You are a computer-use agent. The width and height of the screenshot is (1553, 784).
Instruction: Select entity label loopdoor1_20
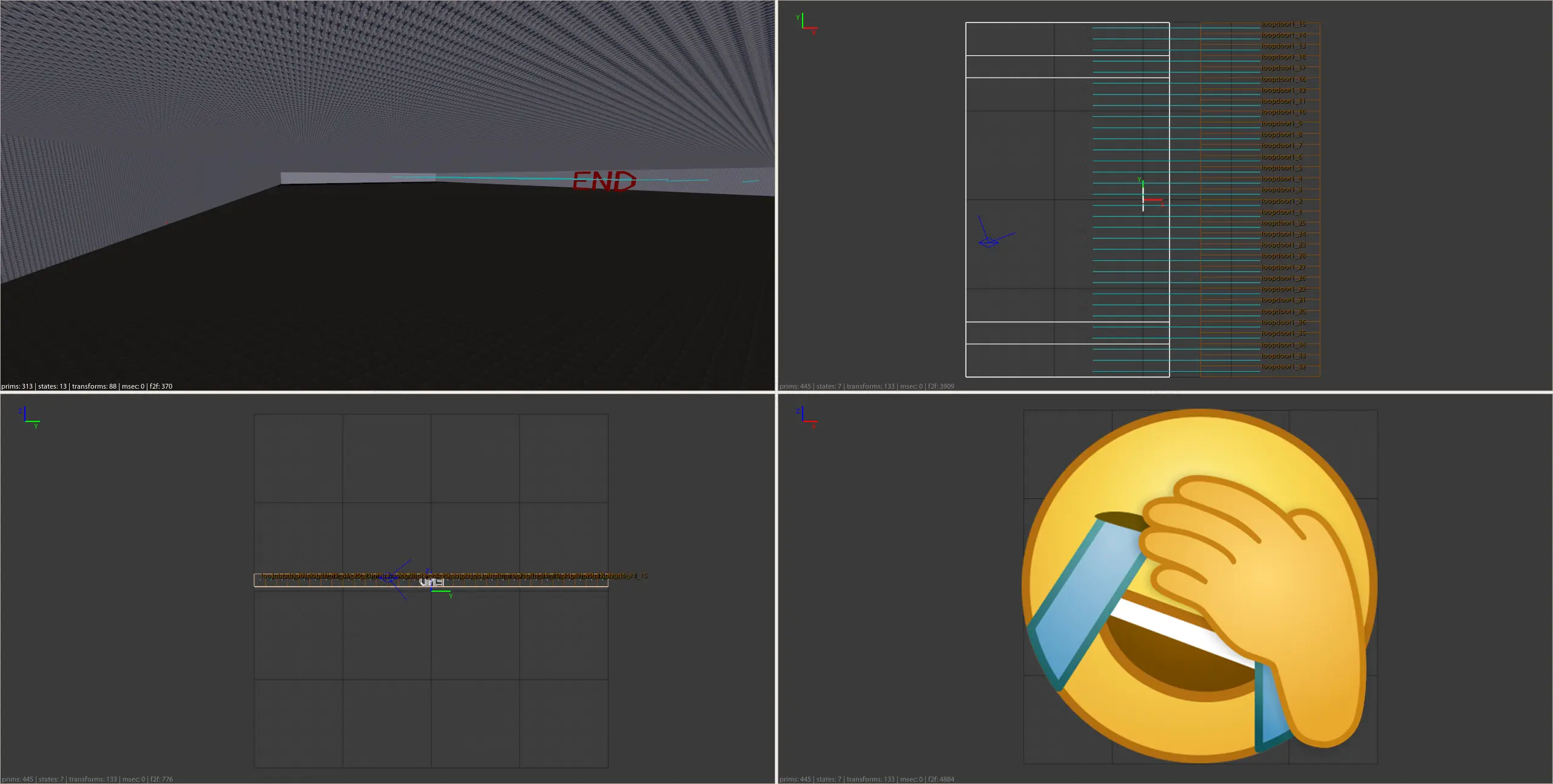pyautogui.click(x=1283, y=312)
